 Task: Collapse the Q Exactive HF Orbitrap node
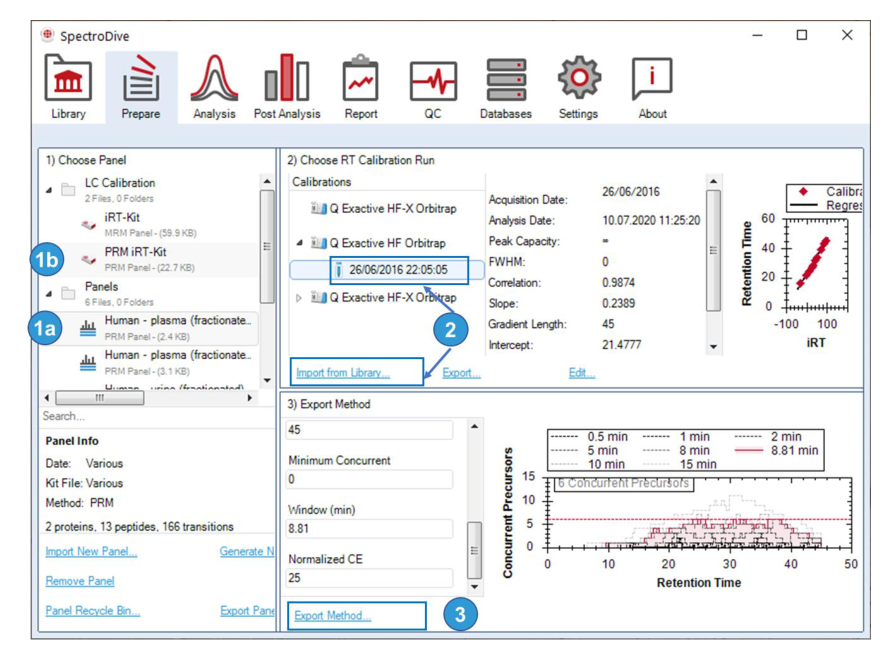click(299, 243)
